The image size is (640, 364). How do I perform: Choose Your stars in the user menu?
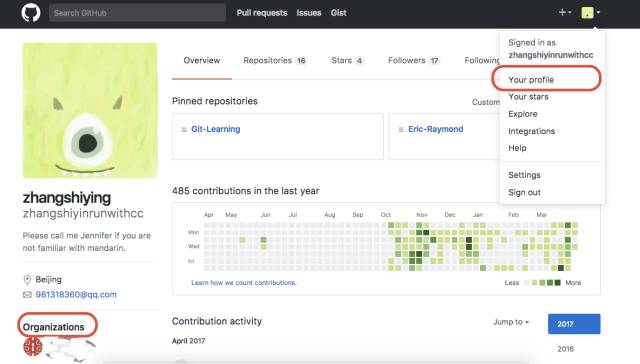(x=528, y=97)
